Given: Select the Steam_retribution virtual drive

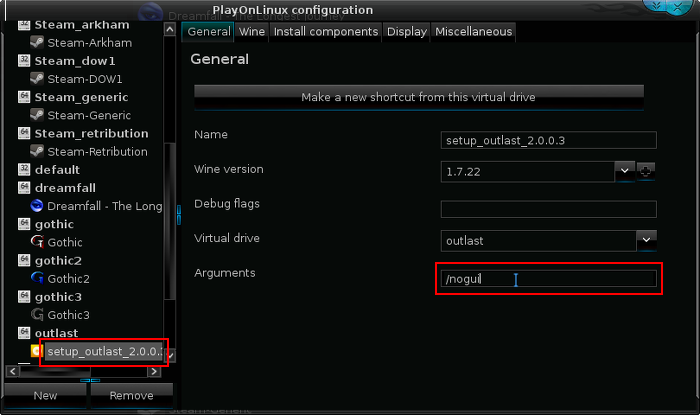Looking at the screenshot, I should tap(92, 133).
